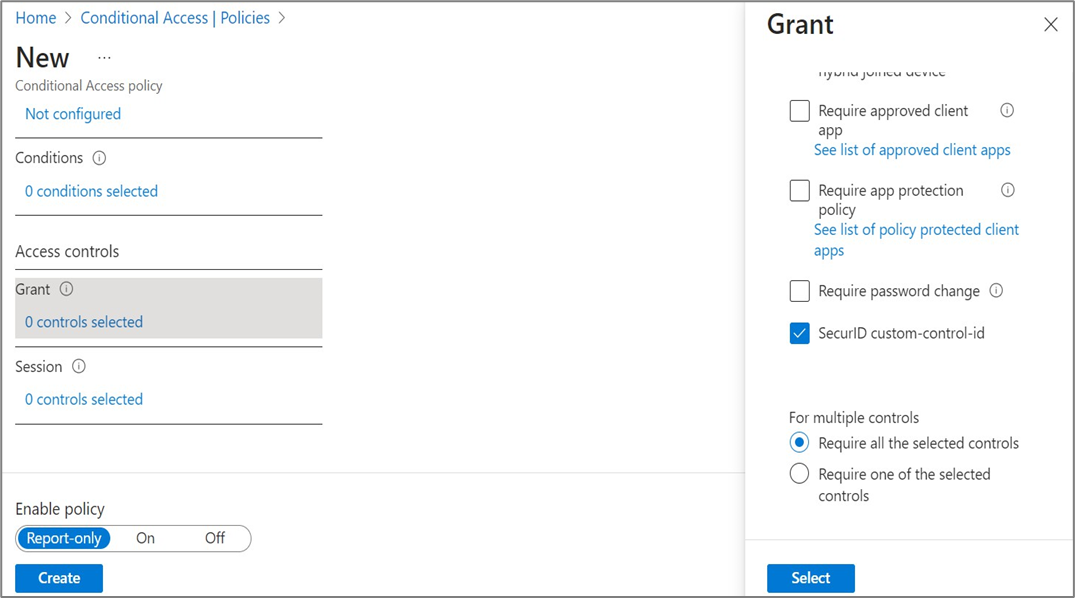
Task: Choose Require all the selected controls
Action: click(x=799, y=443)
